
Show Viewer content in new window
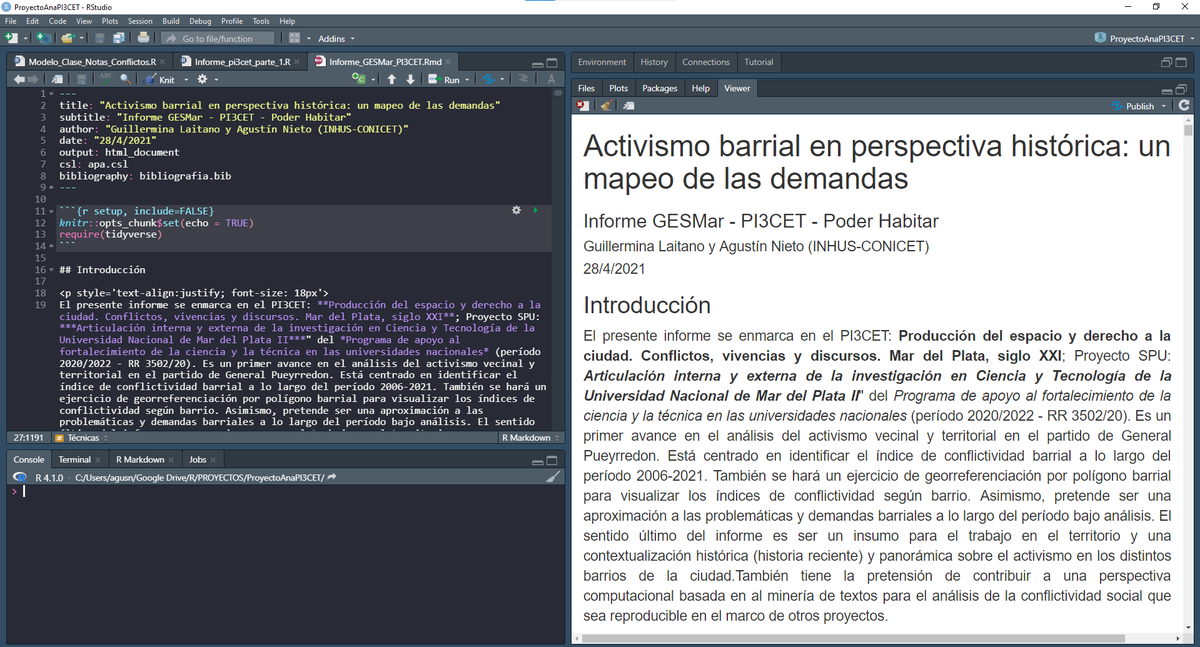point(628,105)
